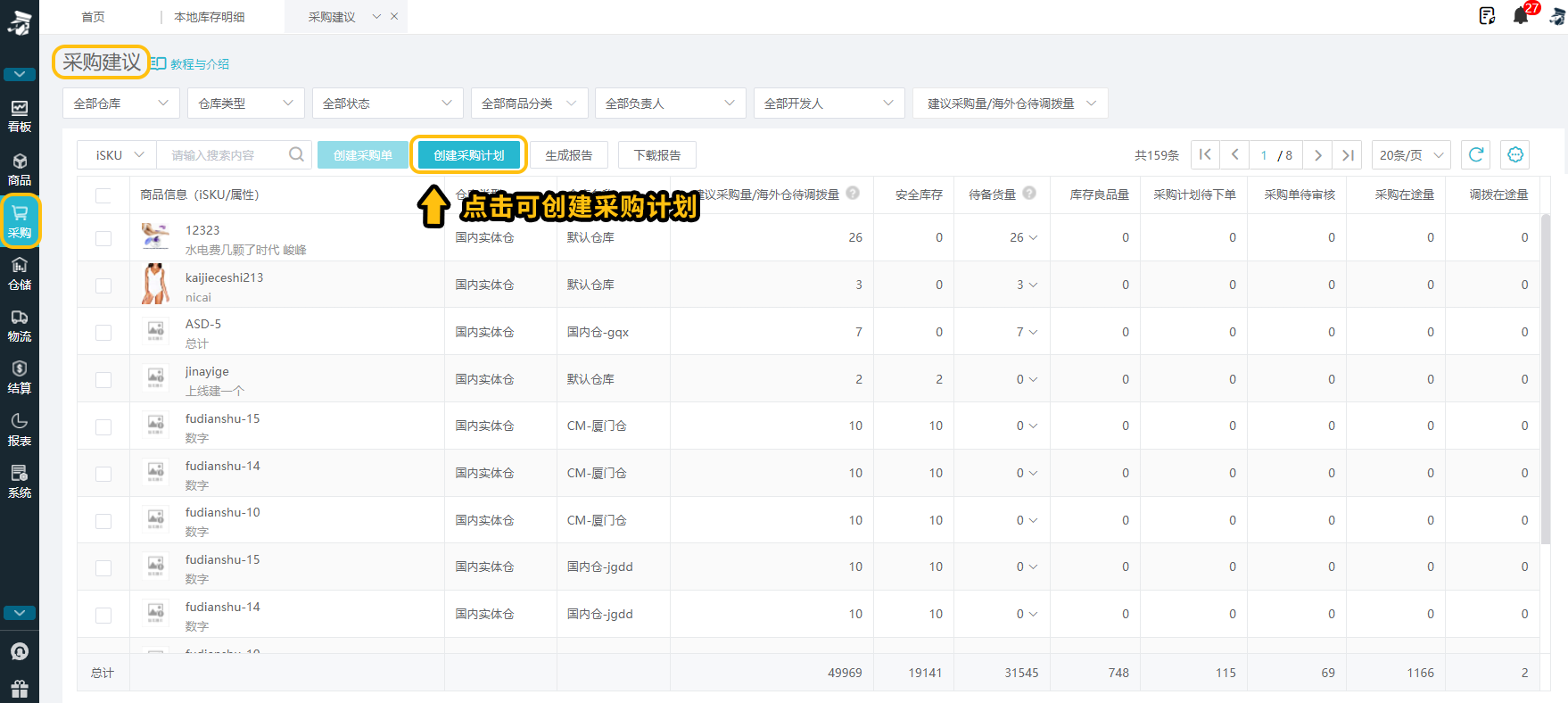Open the 看板 dashboard sidebar icon

click(20, 116)
